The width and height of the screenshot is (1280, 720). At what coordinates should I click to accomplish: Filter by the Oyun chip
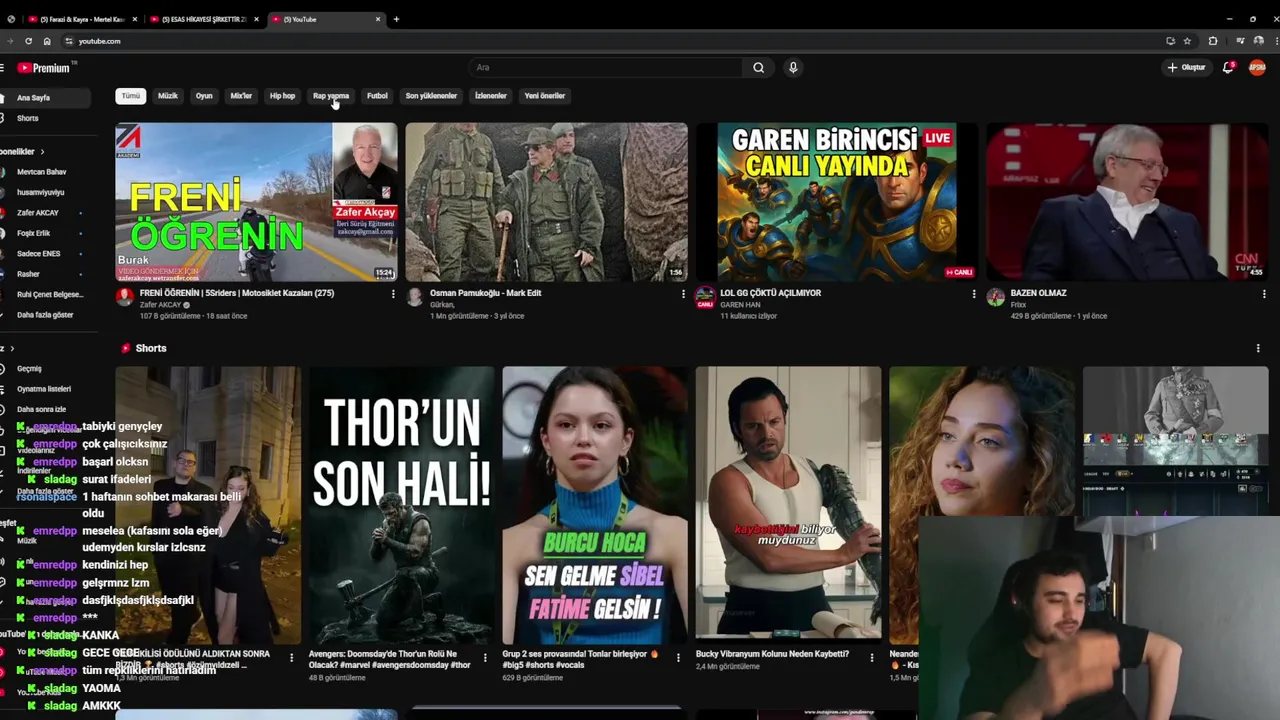(204, 96)
